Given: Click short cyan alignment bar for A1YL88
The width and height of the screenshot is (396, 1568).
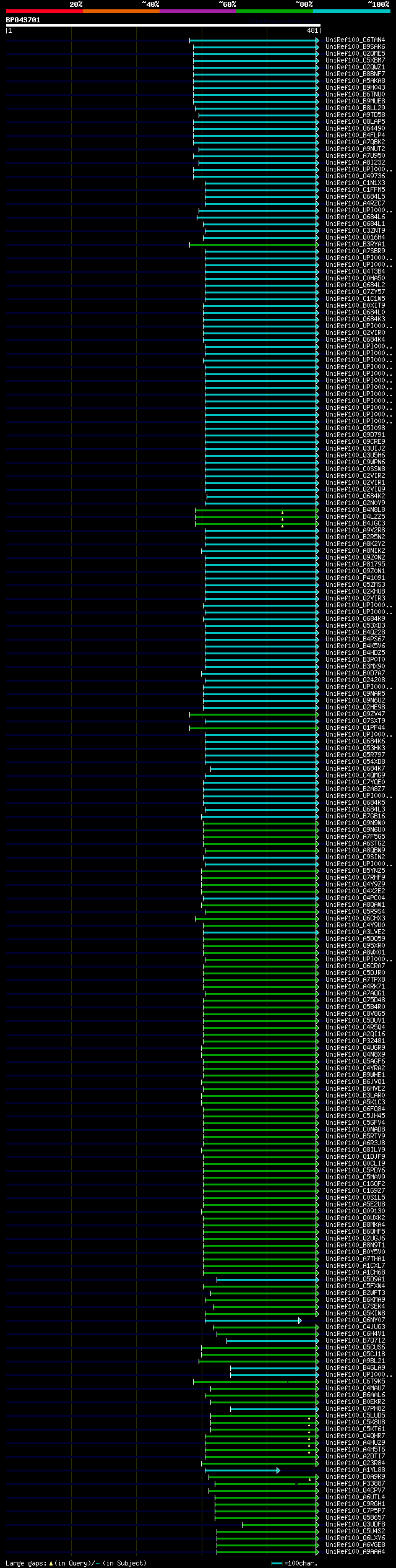Looking at the screenshot, I should point(242,1470).
